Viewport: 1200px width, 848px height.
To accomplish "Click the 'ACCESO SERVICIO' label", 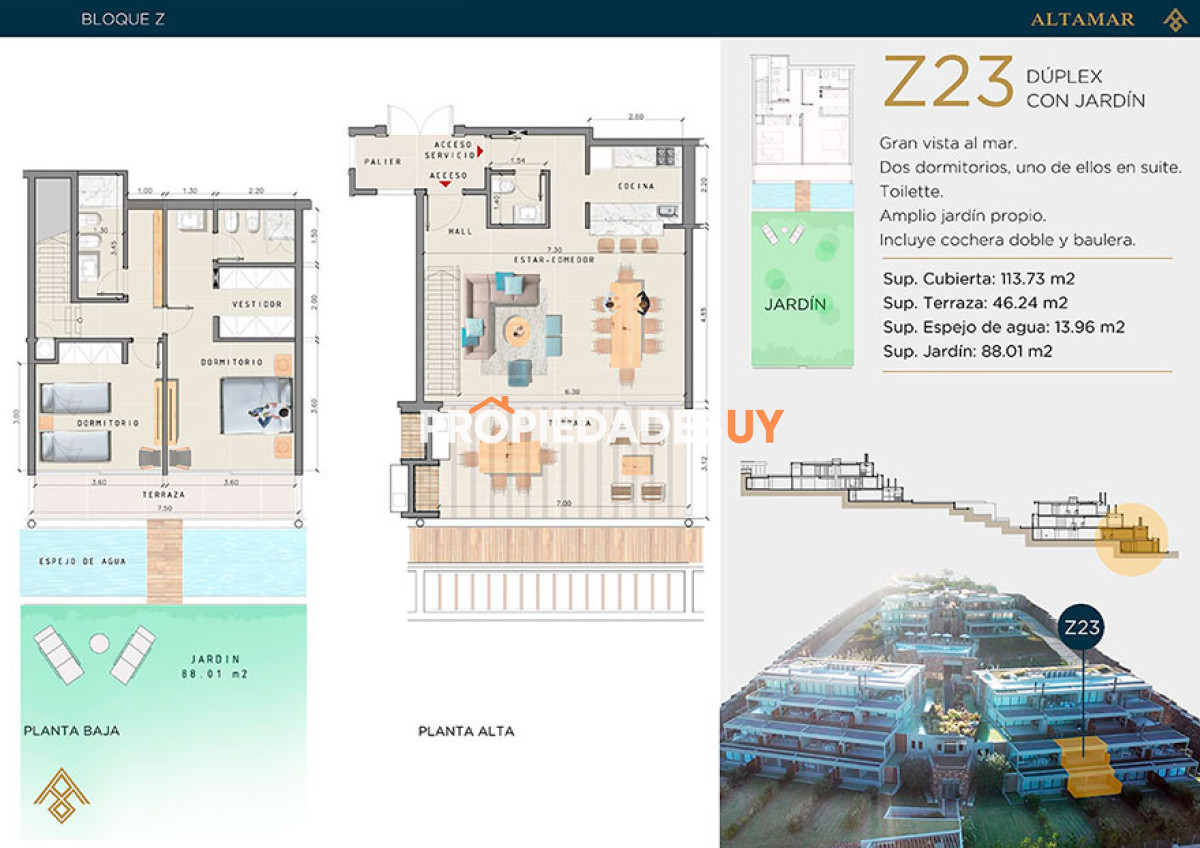I will [449, 150].
